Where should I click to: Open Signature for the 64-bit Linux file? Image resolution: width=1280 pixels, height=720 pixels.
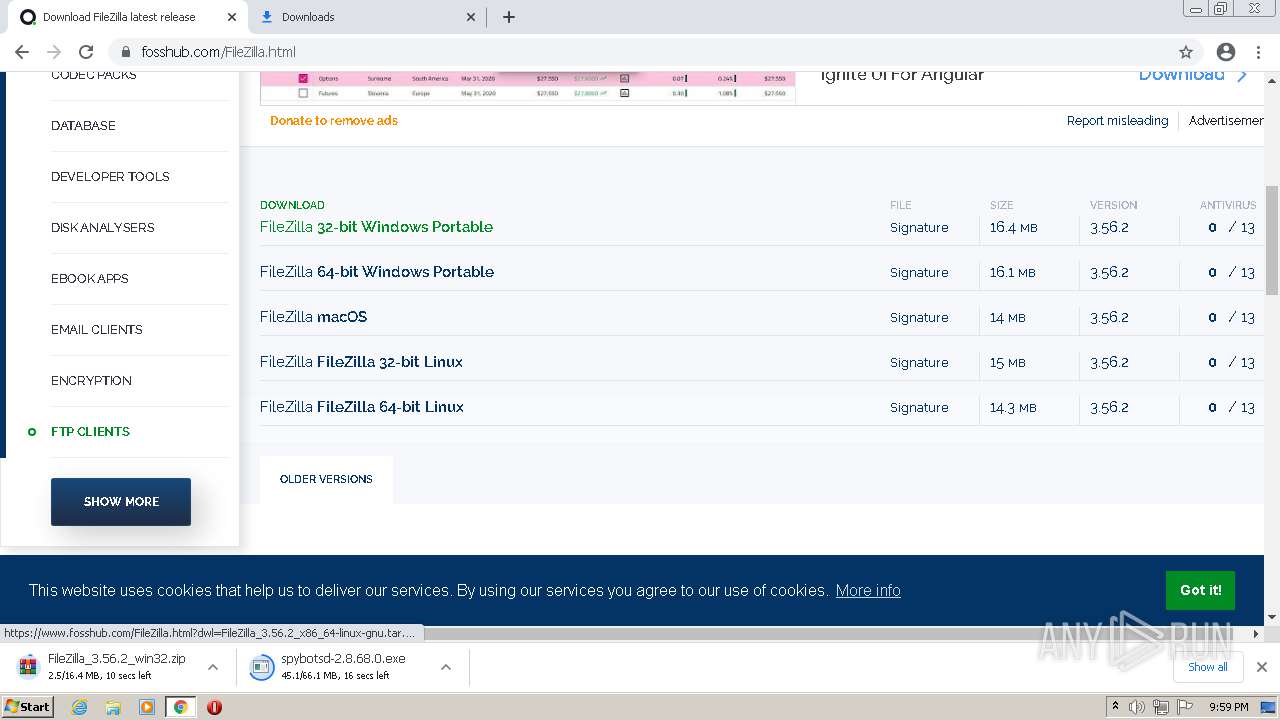tap(919, 408)
